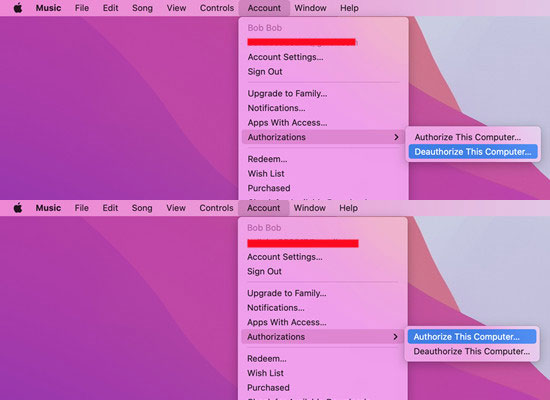Click Authorizations item in upper Account menu
The height and width of the screenshot is (400, 550).
tap(323, 137)
